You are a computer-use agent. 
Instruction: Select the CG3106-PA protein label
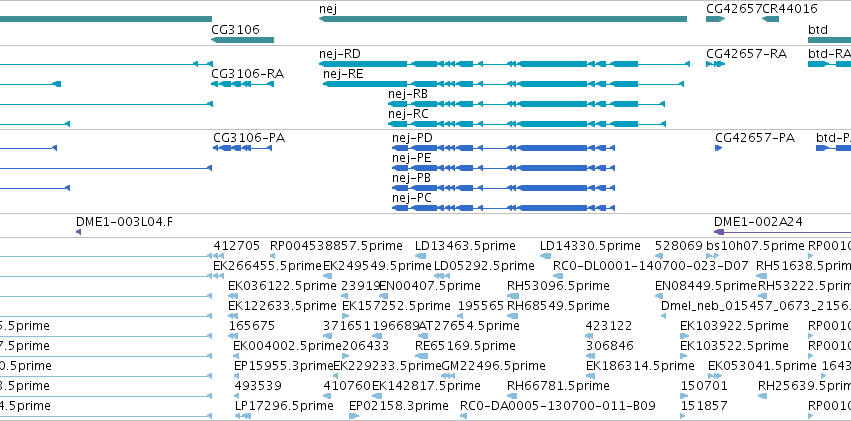pyautogui.click(x=249, y=138)
